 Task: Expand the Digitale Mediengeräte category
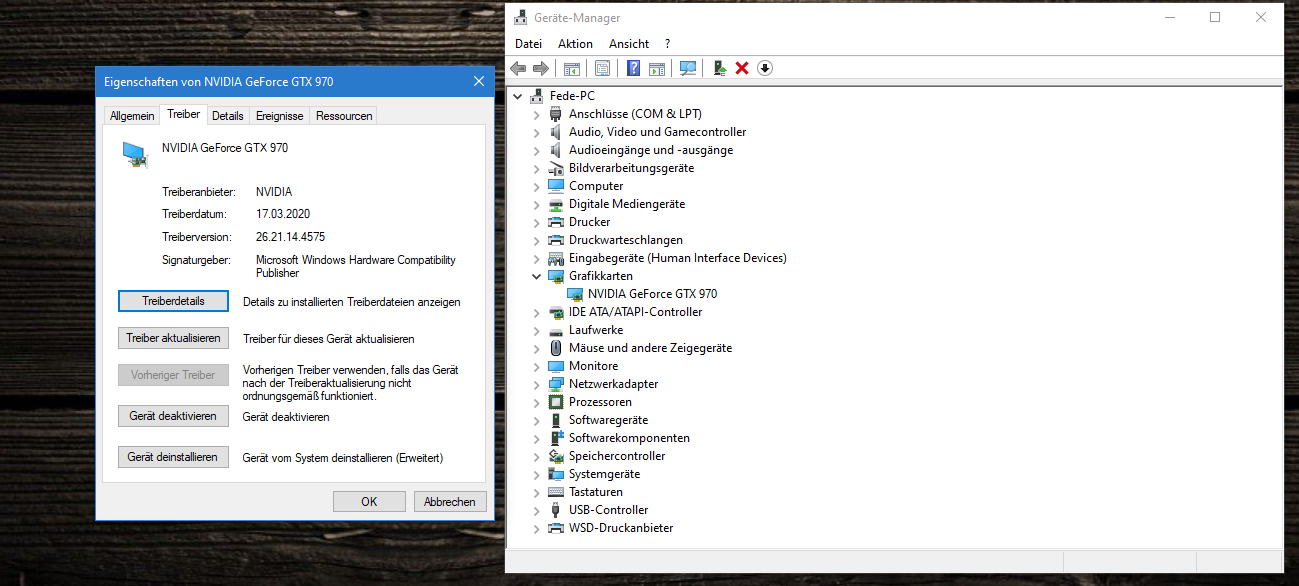coord(536,204)
